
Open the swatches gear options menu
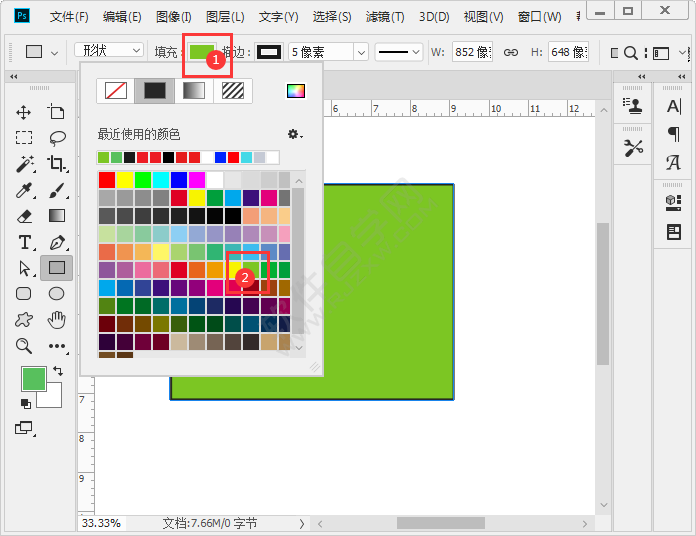(x=295, y=134)
